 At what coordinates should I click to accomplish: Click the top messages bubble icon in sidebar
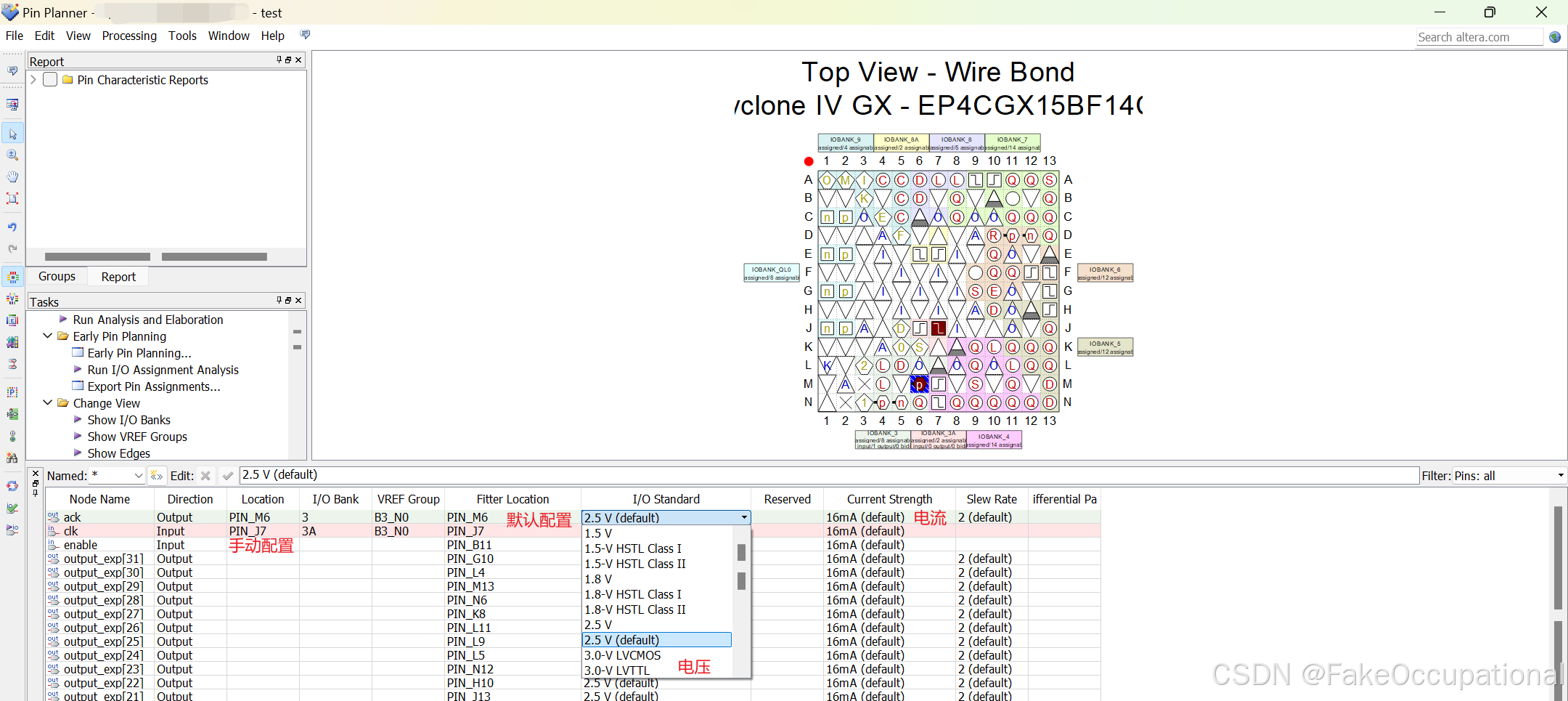[x=12, y=70]
